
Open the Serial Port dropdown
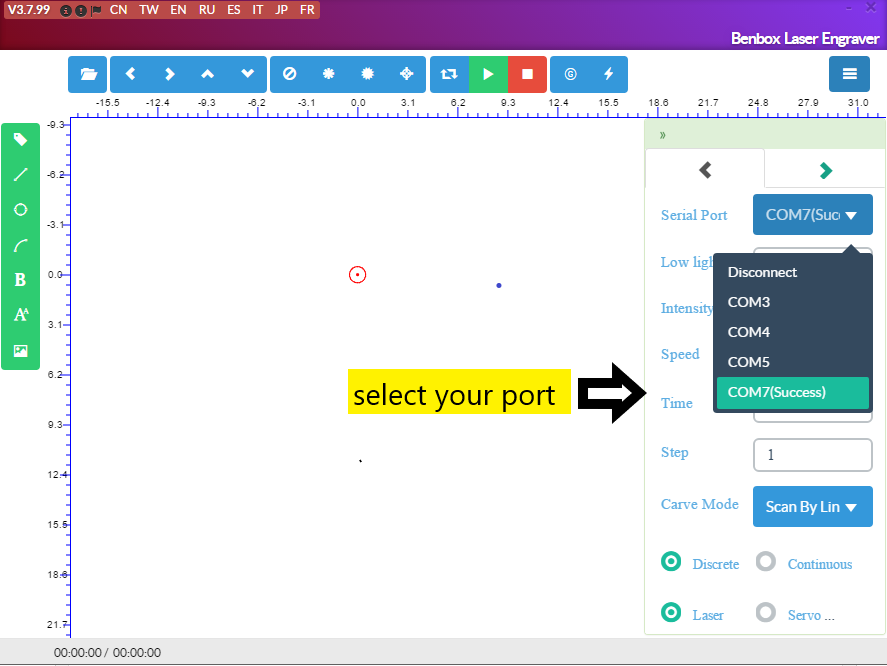pos(812,214)
